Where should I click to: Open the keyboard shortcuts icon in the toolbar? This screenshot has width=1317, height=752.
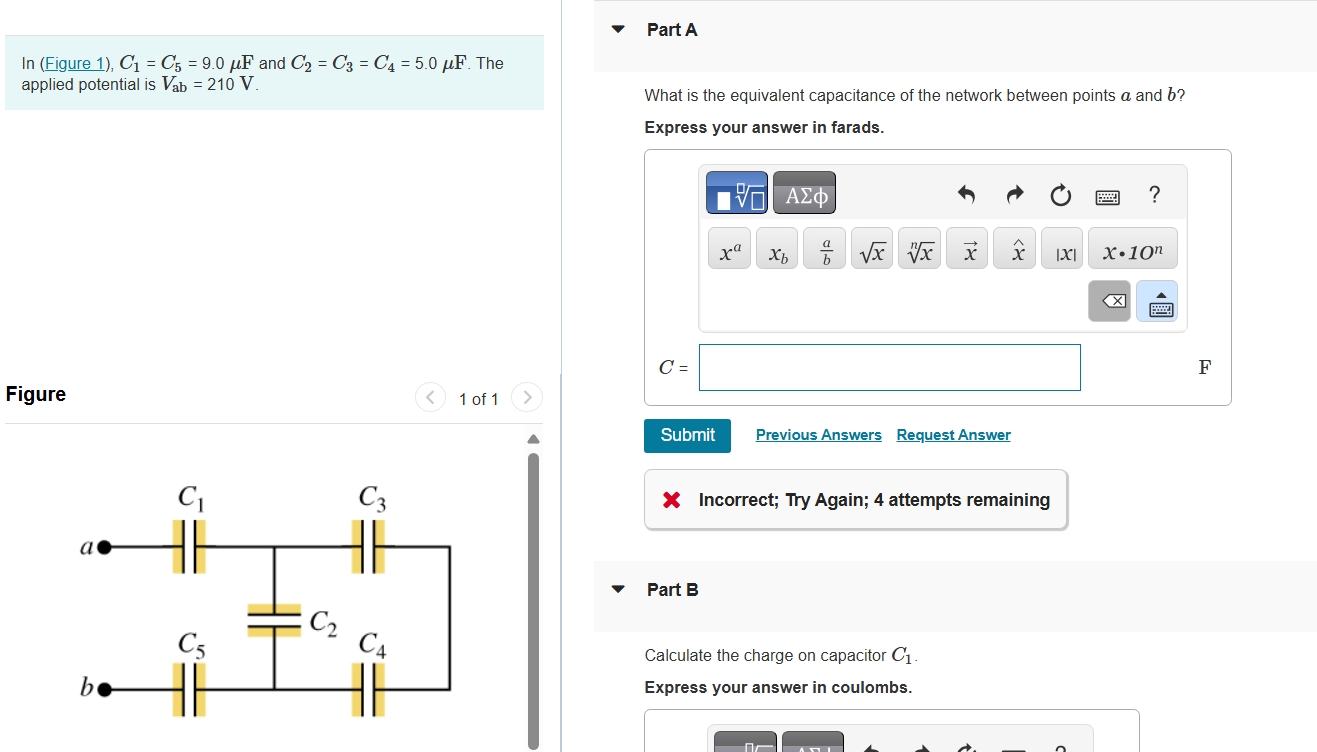[1108, 196]
